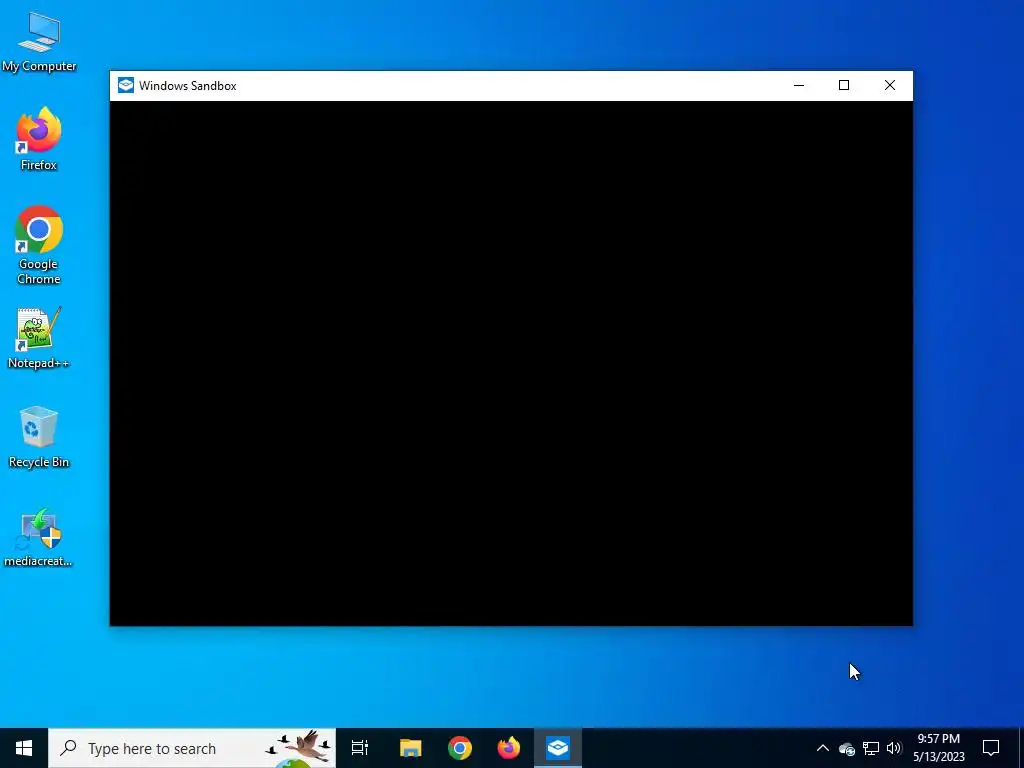Screen dimensions: 1024x768
Task: Click the cloud sync tray icon
Action: click(x=847, y=748)
